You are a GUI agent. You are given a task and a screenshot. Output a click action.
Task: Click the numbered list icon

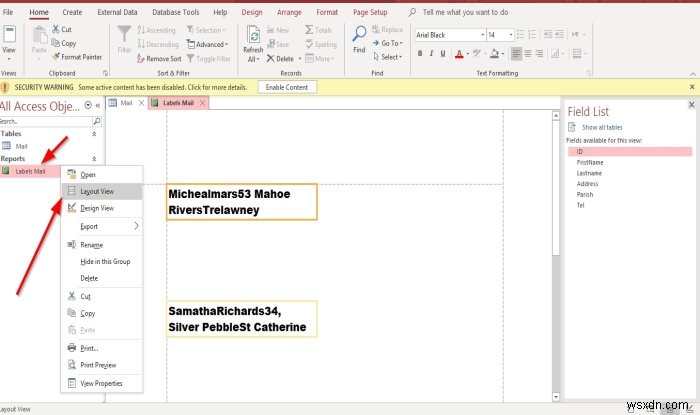point(532,34)
